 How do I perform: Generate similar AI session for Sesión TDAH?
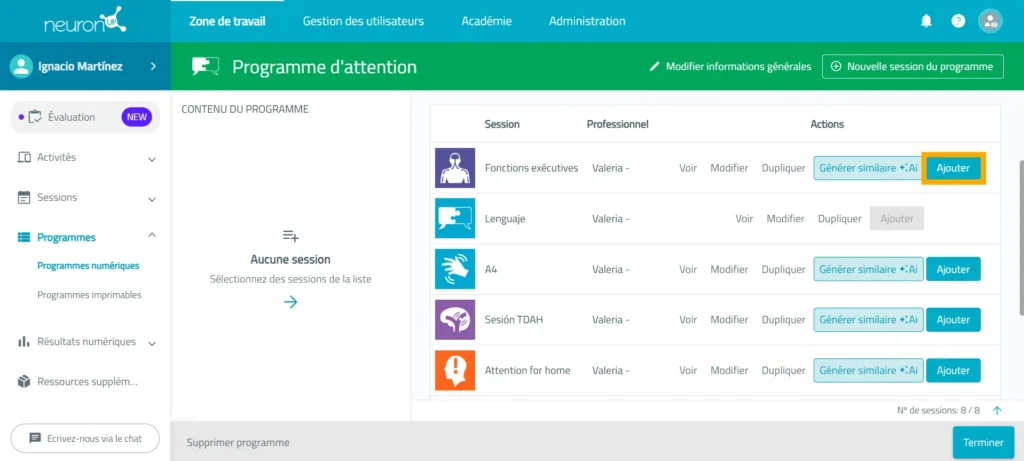[868, 320]
